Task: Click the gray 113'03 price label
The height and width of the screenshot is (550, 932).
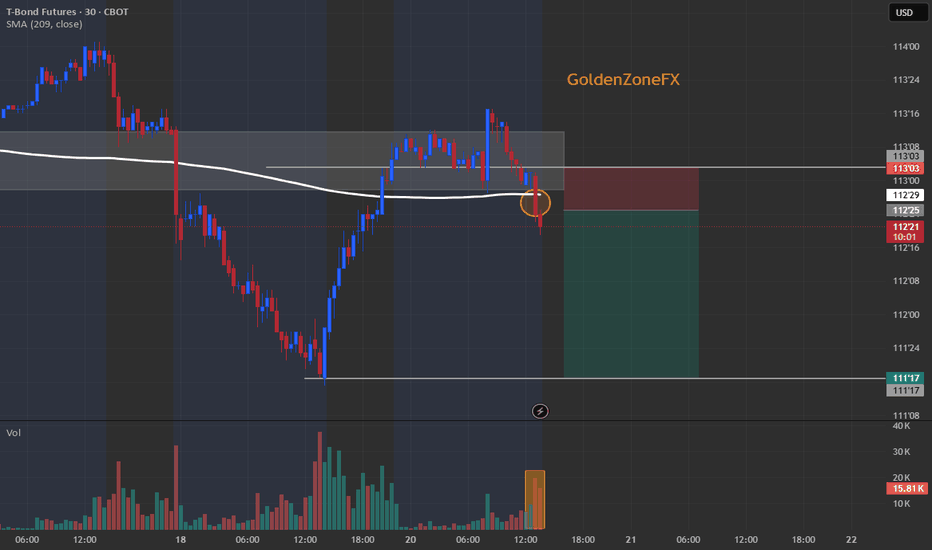Action: point(905,156)
